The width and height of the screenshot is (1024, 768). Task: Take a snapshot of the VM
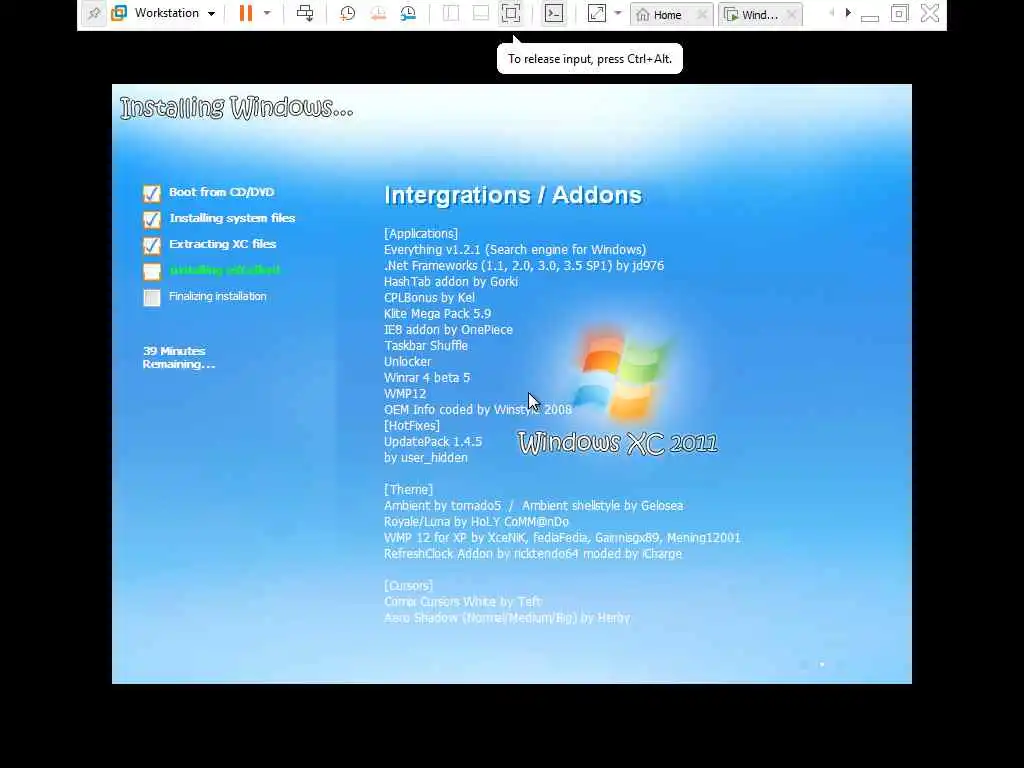coord(347,13)
